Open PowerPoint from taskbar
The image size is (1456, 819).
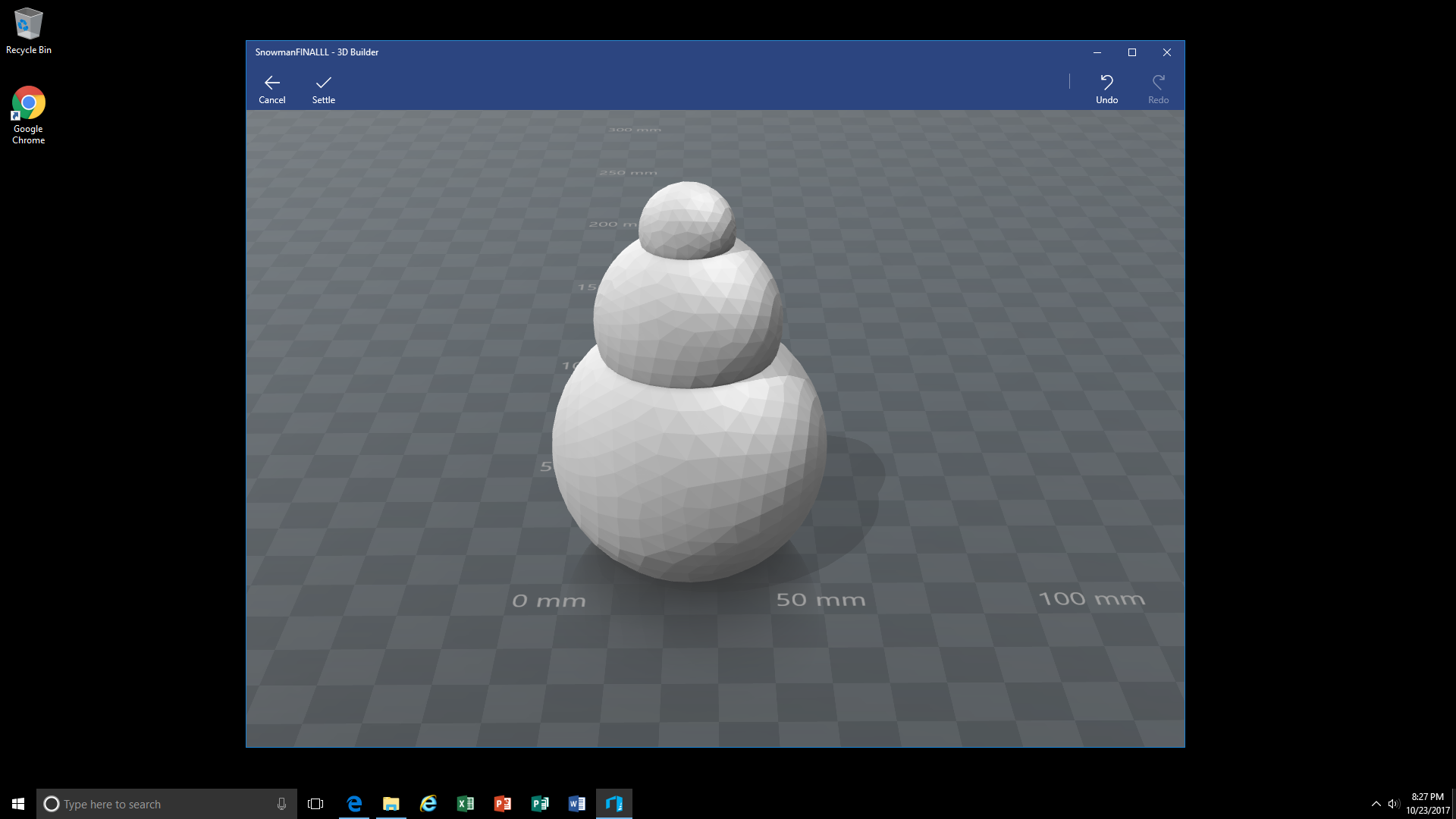click(x=503, y=804)
